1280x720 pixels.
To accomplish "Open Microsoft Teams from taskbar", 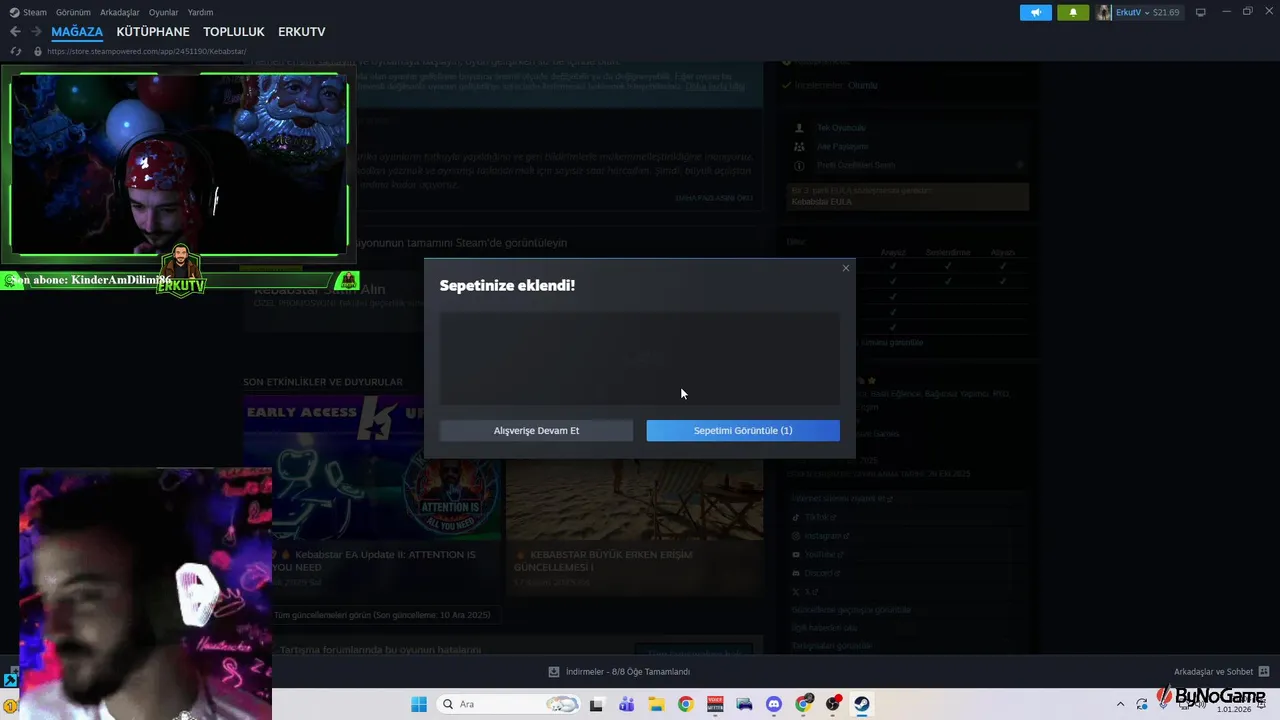I will click(x=627, y=704).
